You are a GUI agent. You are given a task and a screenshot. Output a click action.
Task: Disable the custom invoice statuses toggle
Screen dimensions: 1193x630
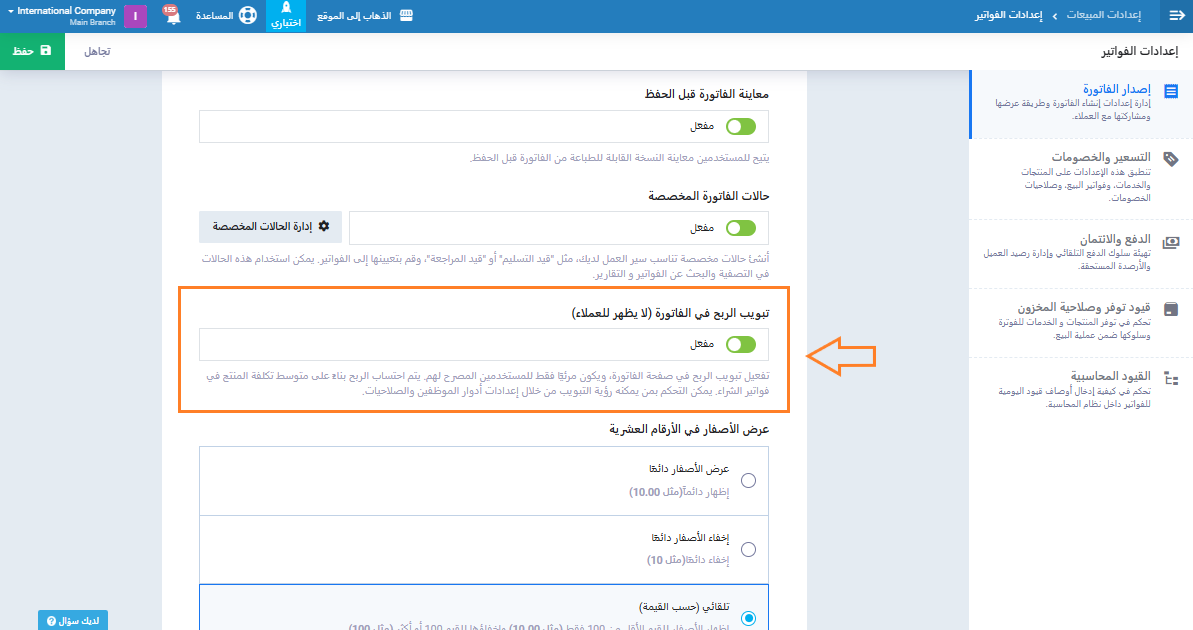[x=741, y=228]
